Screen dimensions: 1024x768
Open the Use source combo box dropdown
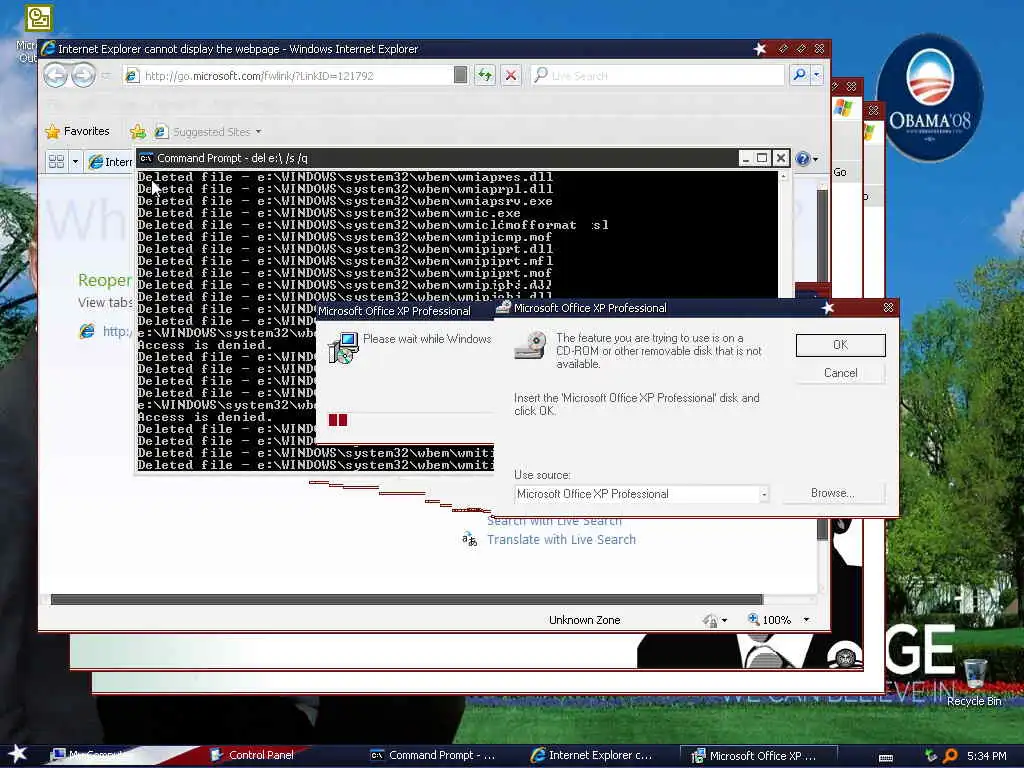pos(763,494)
